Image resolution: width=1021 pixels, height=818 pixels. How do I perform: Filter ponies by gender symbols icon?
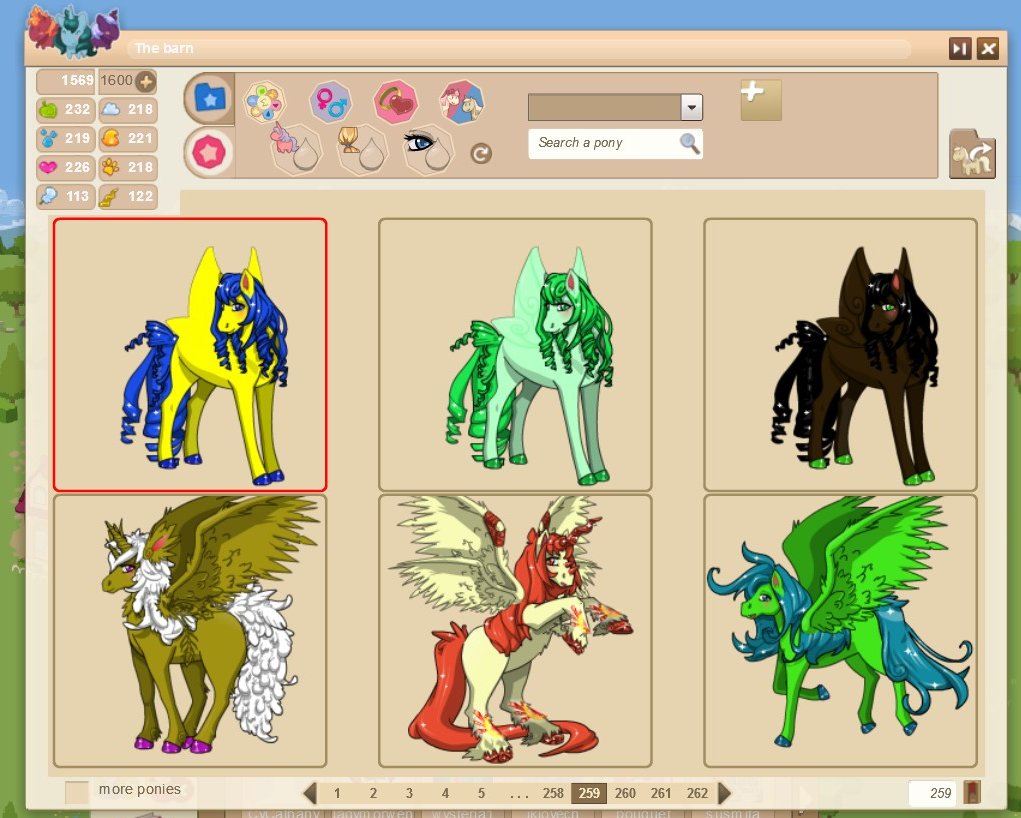331,102
